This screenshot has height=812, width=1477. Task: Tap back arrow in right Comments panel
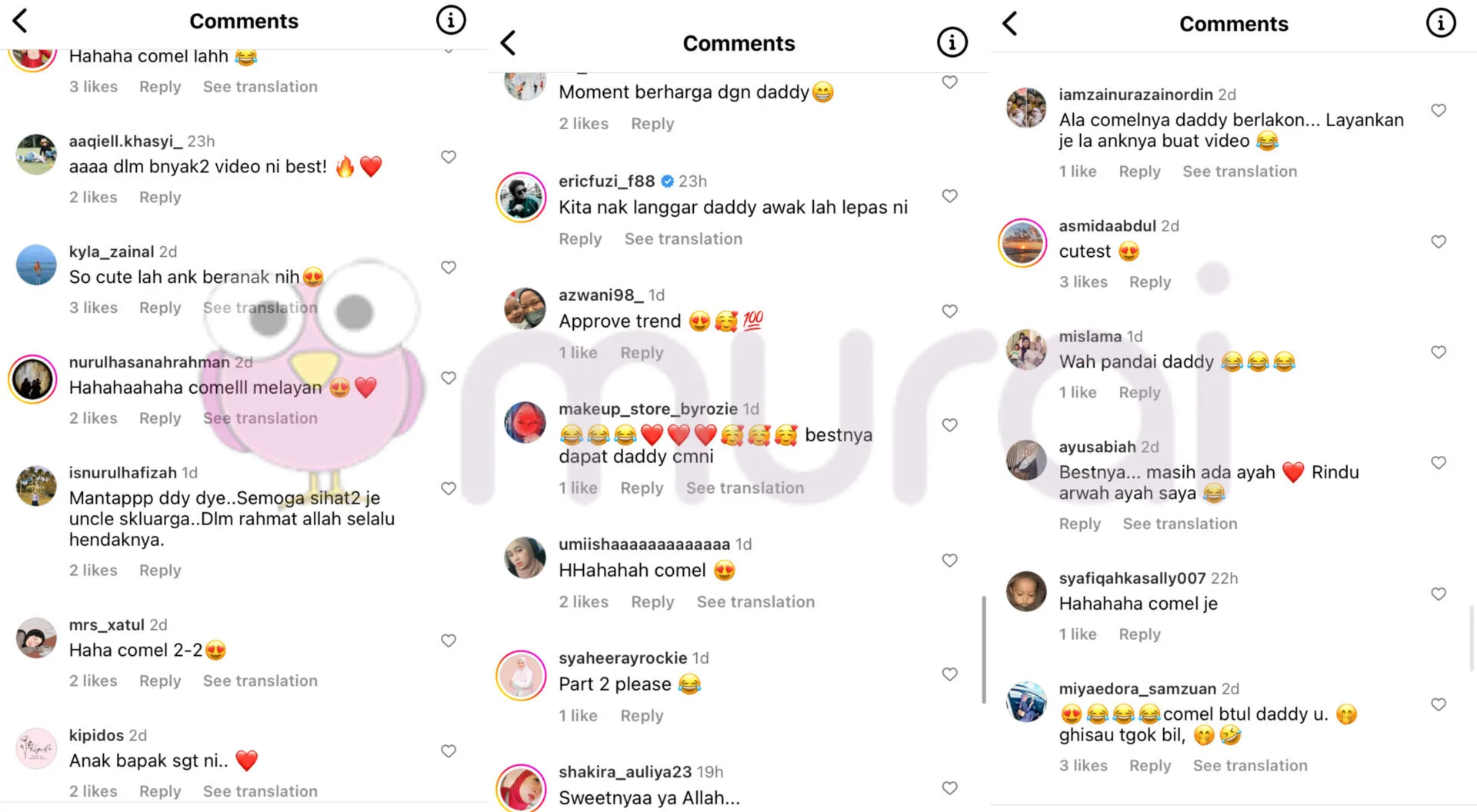click(x=1010, y=23)
